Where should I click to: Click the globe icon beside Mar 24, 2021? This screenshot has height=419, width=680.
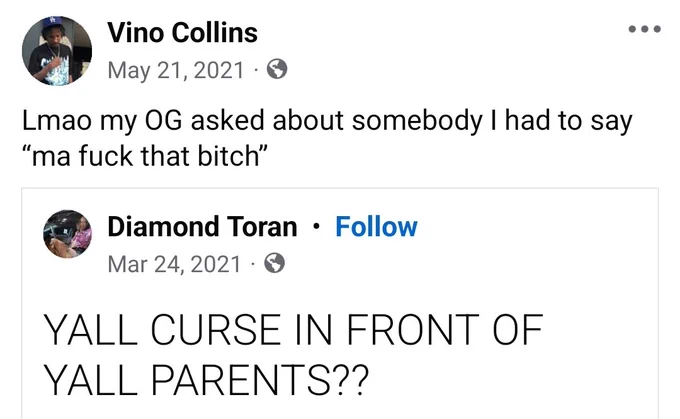[275, 263]
